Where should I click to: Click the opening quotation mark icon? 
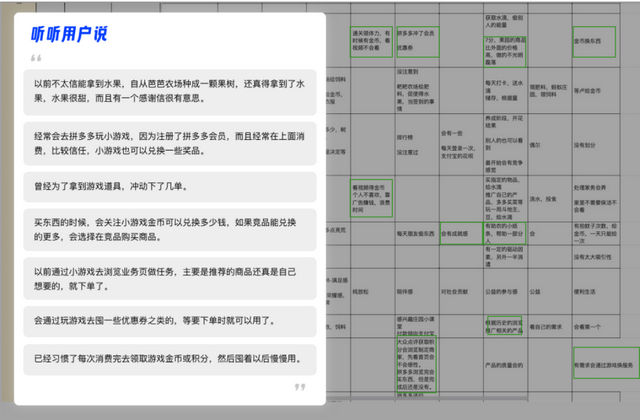point(36,58)
